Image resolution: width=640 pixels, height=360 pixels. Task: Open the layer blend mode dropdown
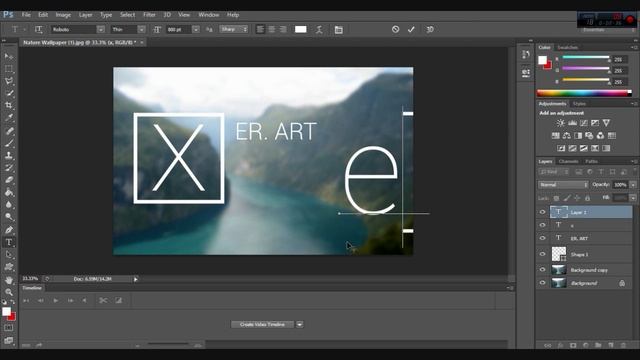pyautogui.click(x=563, y=185)
